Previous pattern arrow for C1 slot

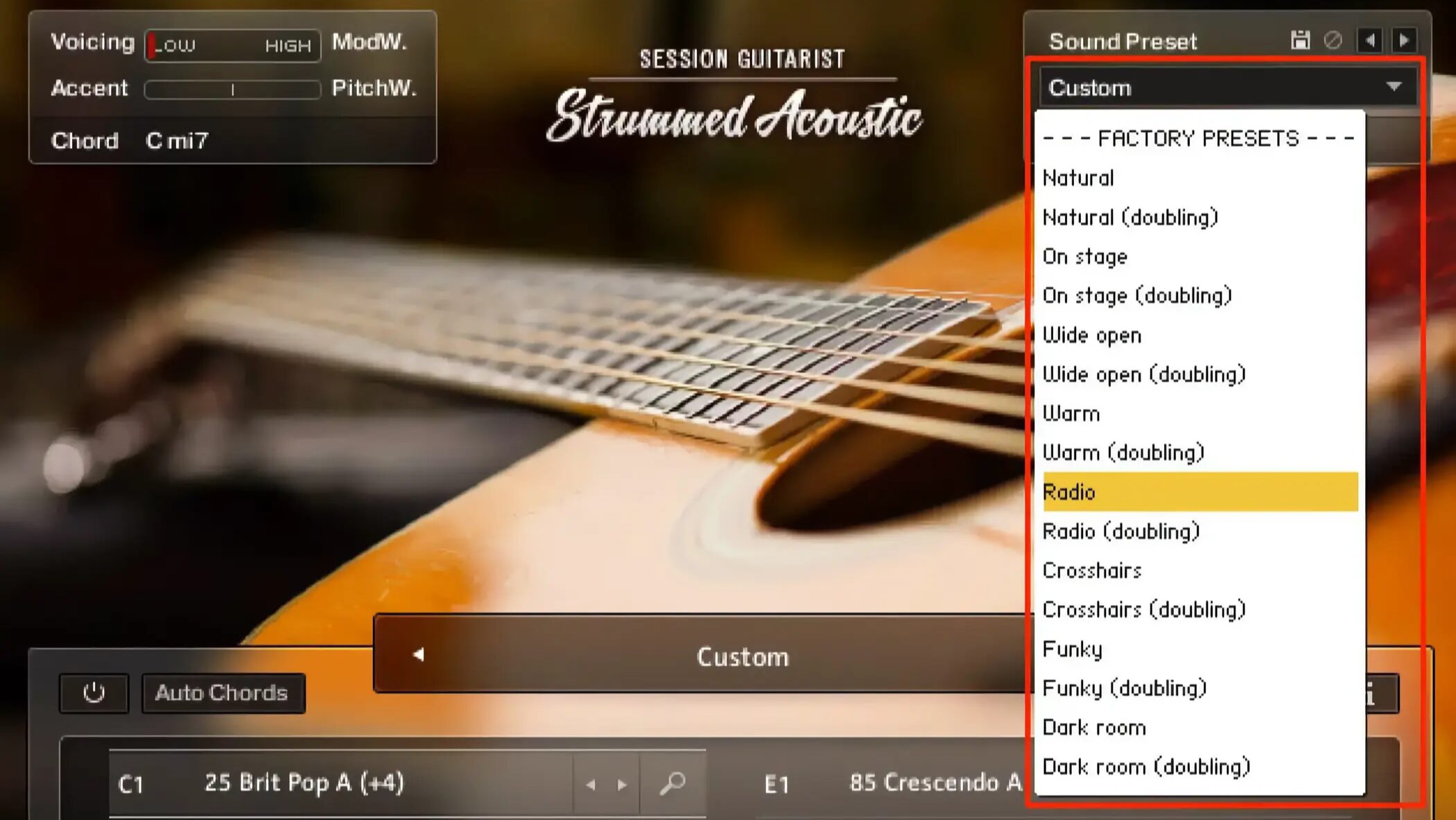click(x=590, y=785)
